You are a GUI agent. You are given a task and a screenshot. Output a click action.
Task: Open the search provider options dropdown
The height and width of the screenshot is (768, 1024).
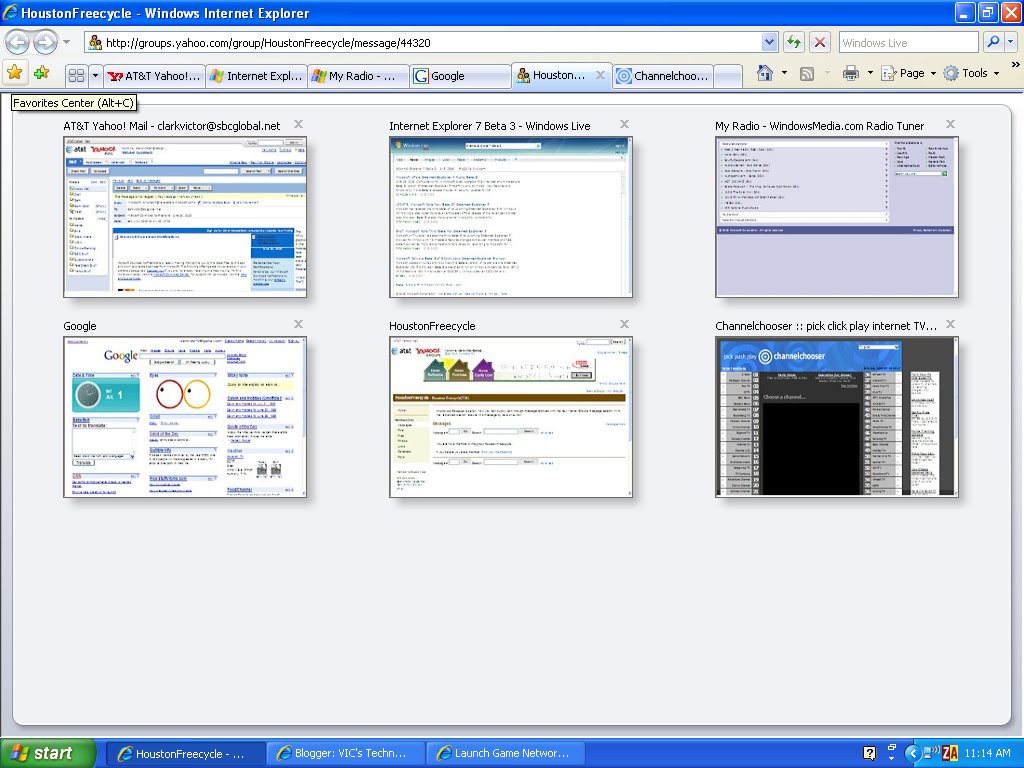pyautogui.click(x=1011, y=42)
